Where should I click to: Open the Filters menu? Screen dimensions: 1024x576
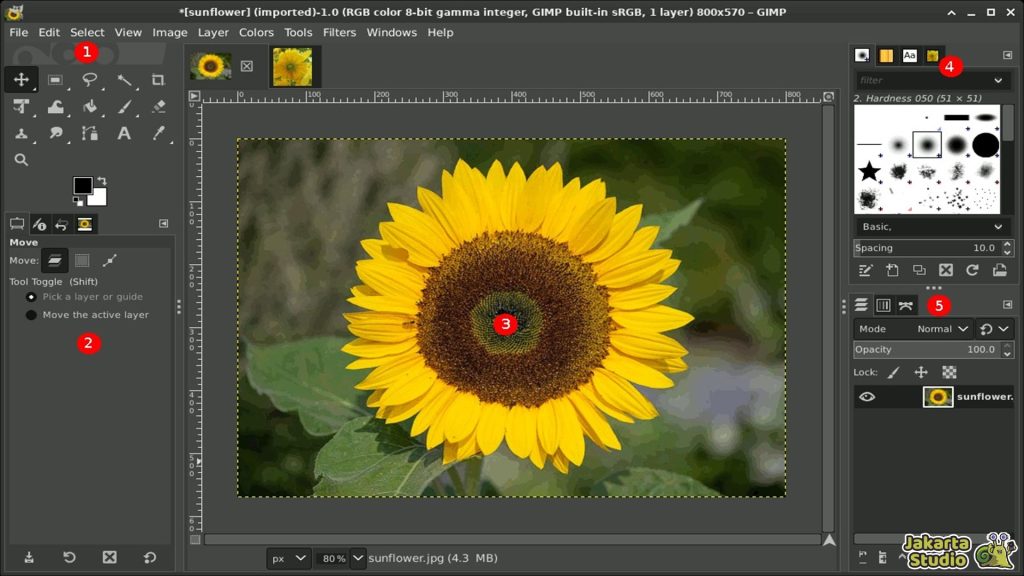pos(339,32)
